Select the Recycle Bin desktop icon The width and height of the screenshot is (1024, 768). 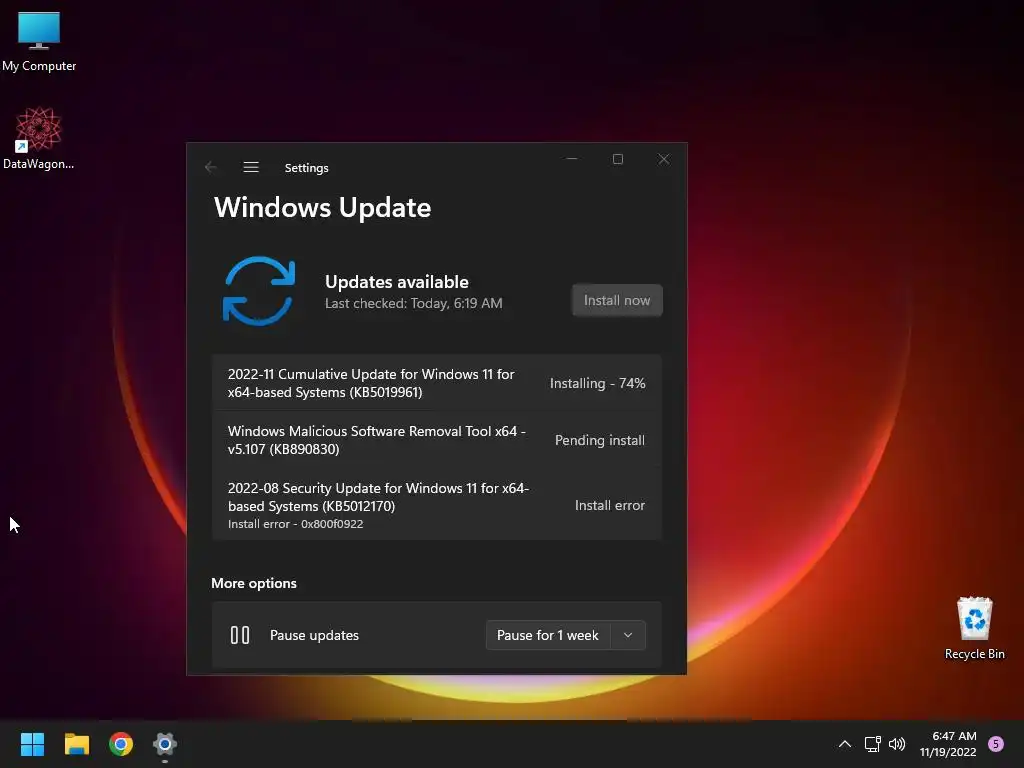click(x=974, y=628)
